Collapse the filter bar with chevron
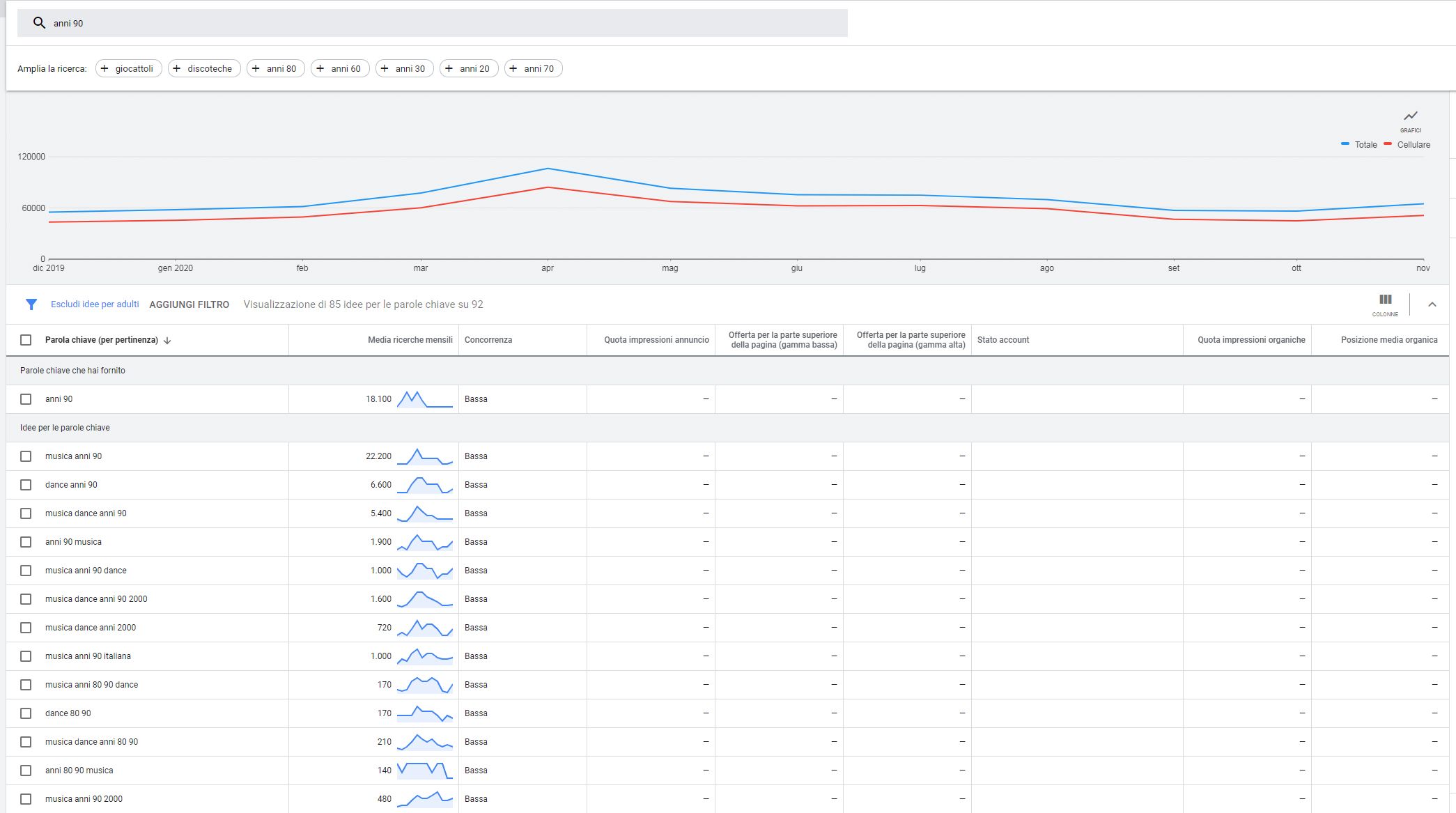 (1432, 304)
